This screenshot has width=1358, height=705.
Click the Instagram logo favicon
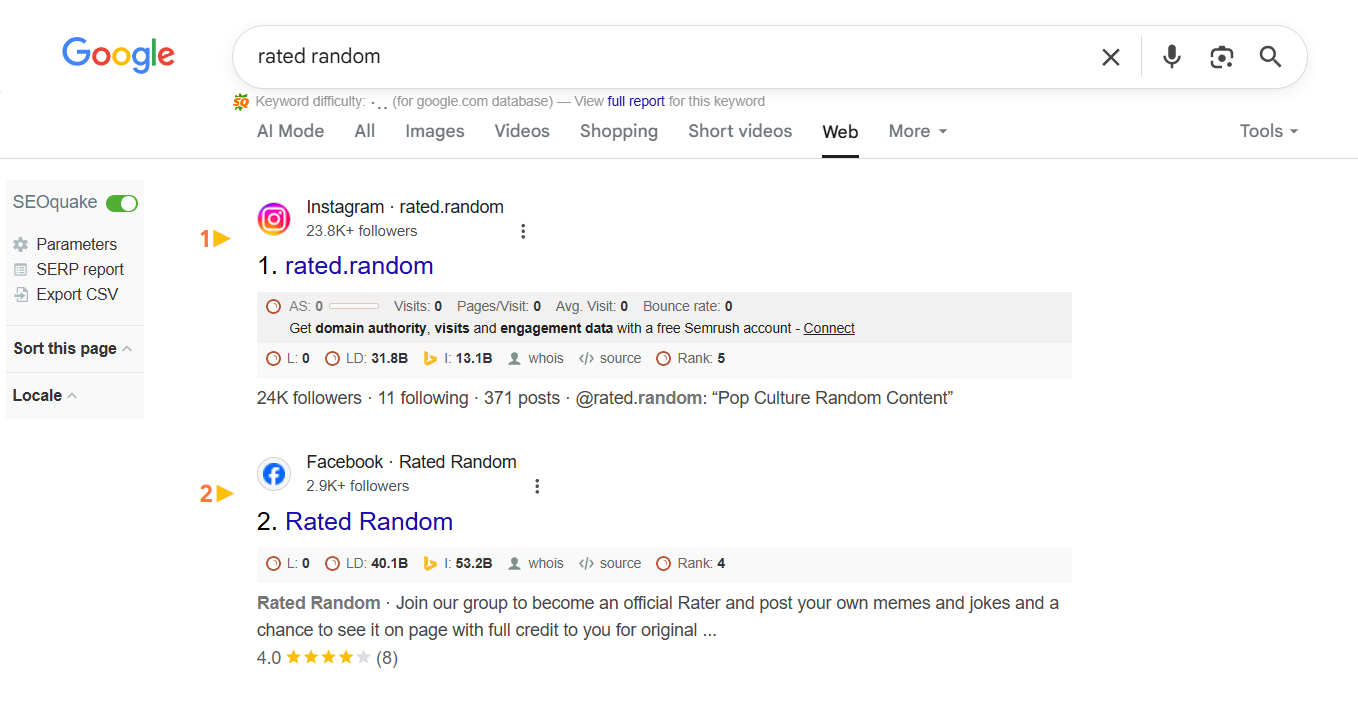pos(274,219)
